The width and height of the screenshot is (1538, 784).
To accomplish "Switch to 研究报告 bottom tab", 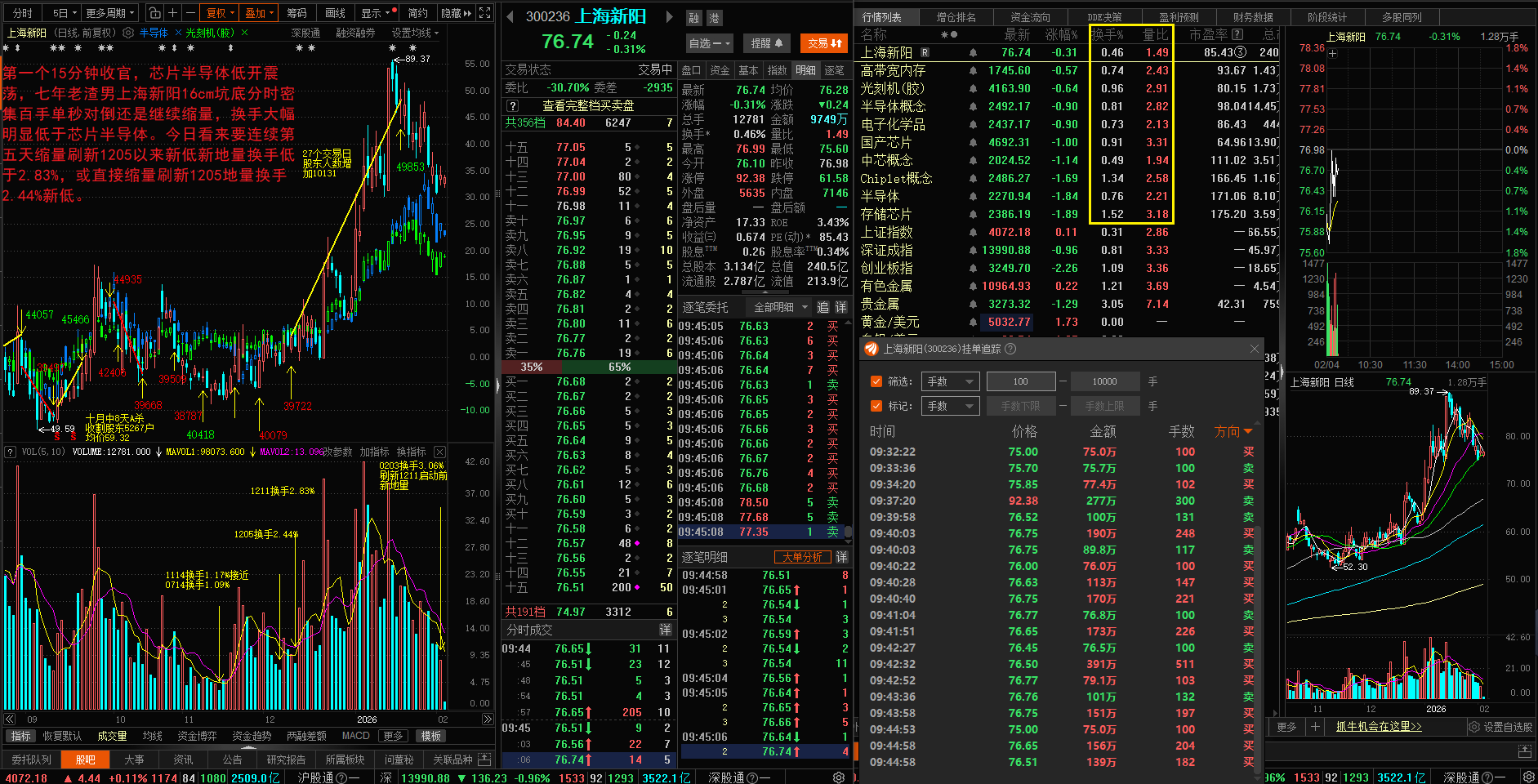I will [x=286, y=759].
